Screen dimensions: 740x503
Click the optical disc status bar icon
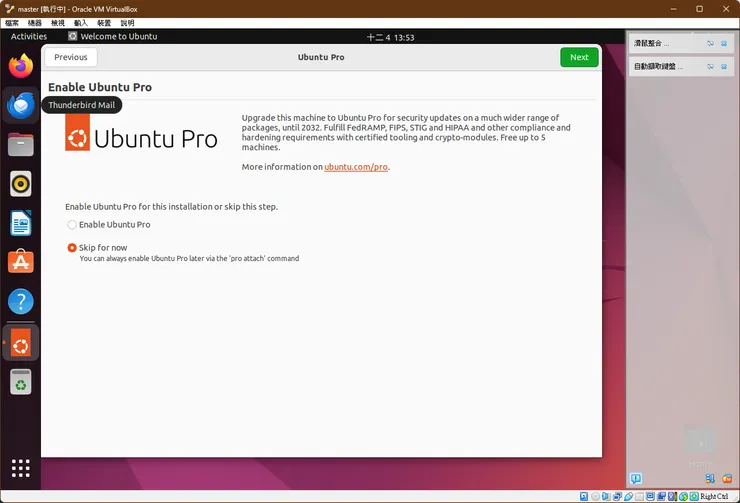[x=596, y=496]
